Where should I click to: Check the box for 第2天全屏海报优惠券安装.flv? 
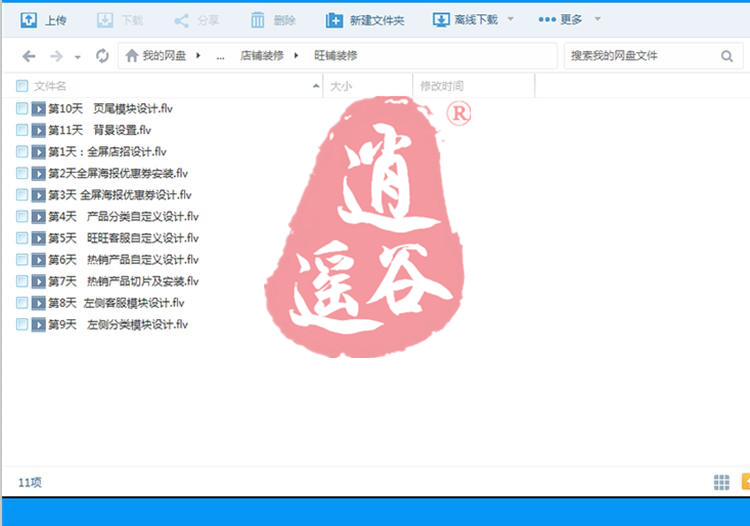pyautogui.click(x=22, y=173)
